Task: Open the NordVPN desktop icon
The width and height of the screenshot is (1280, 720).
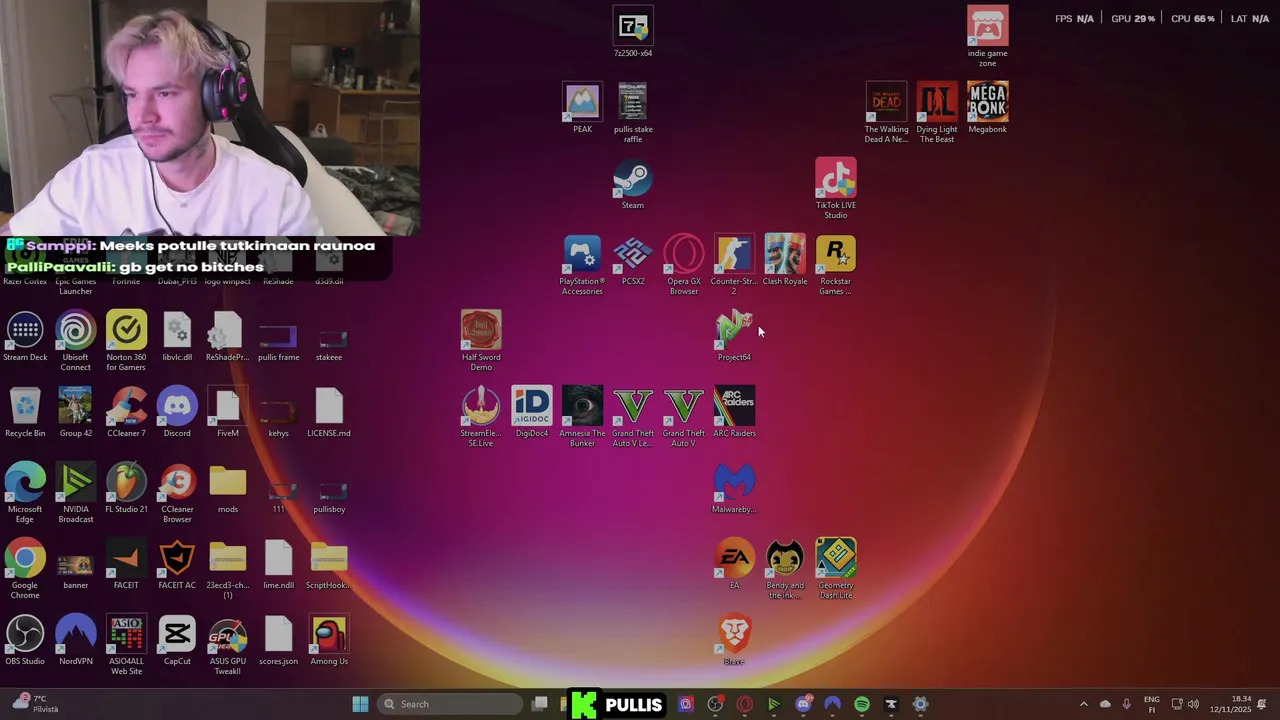Action: coord(76,641)
